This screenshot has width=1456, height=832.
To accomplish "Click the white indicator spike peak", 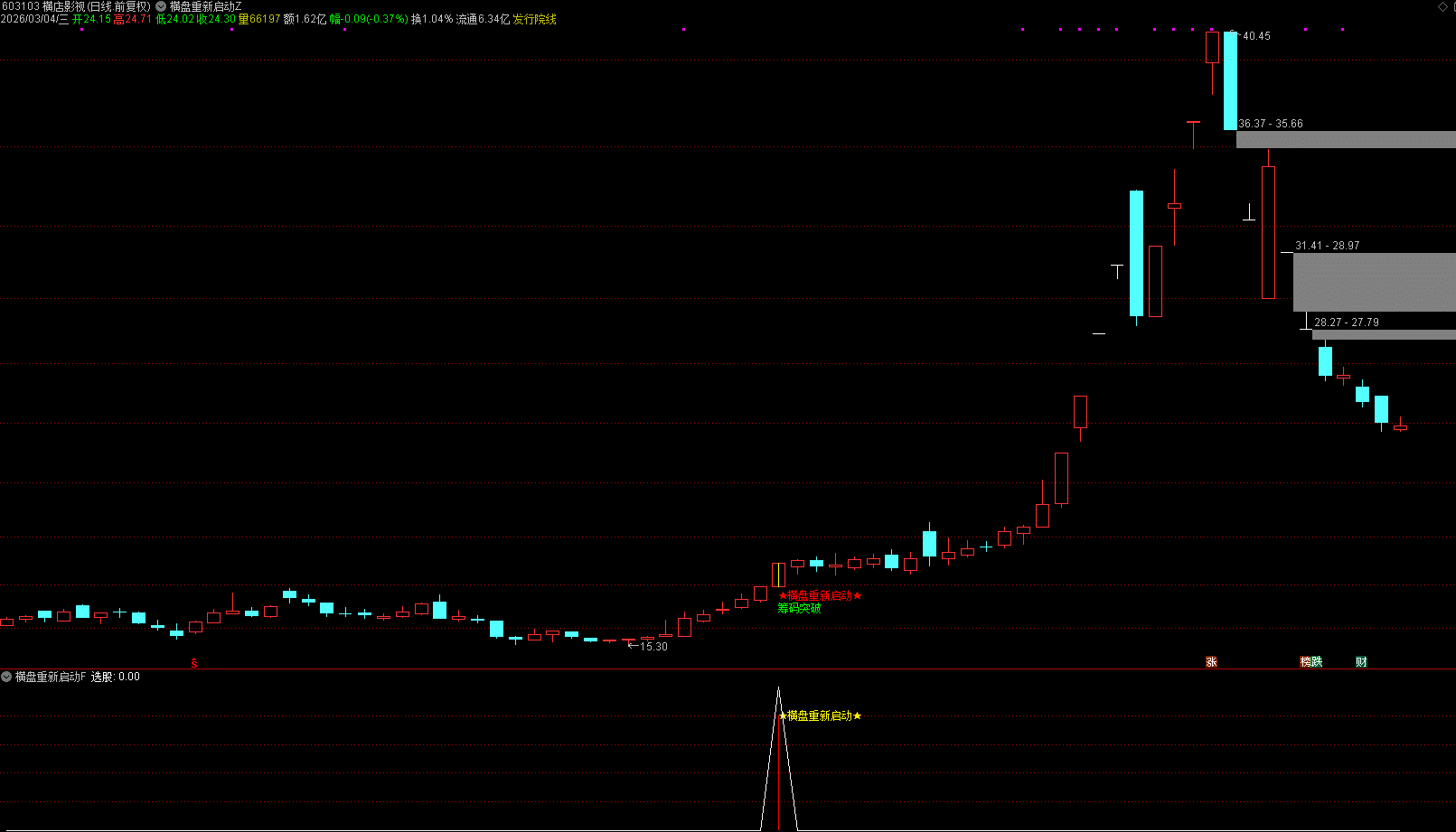I will tap(778, 690).
